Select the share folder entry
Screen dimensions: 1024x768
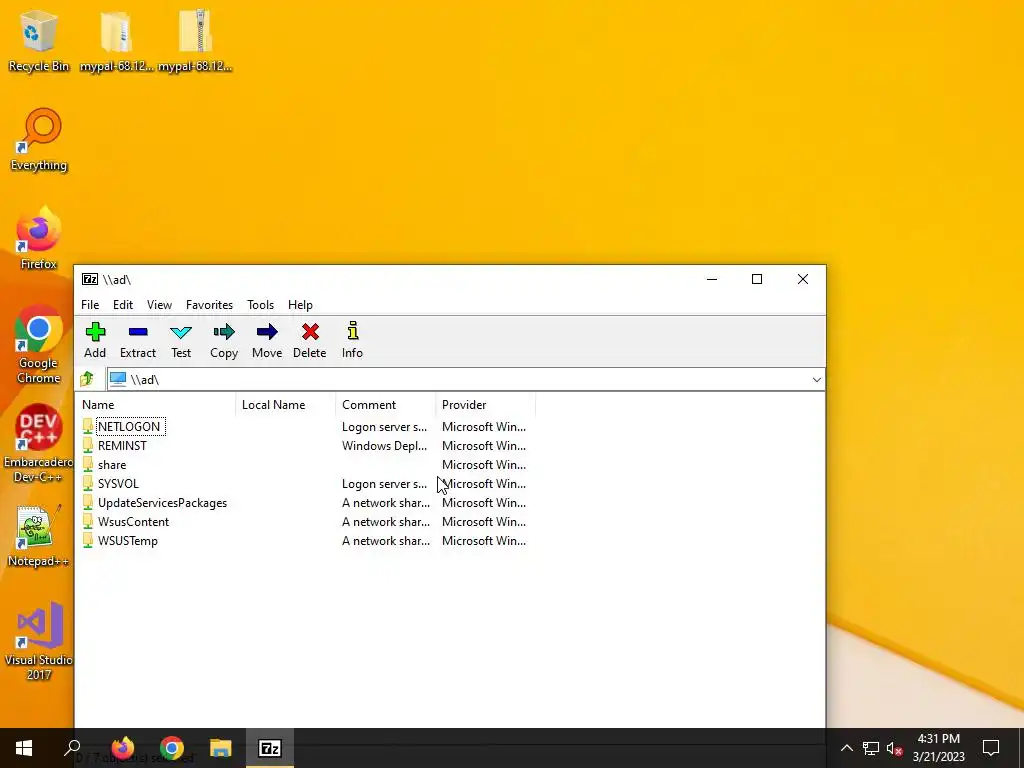pyautogui.click(x=112, y=465)
